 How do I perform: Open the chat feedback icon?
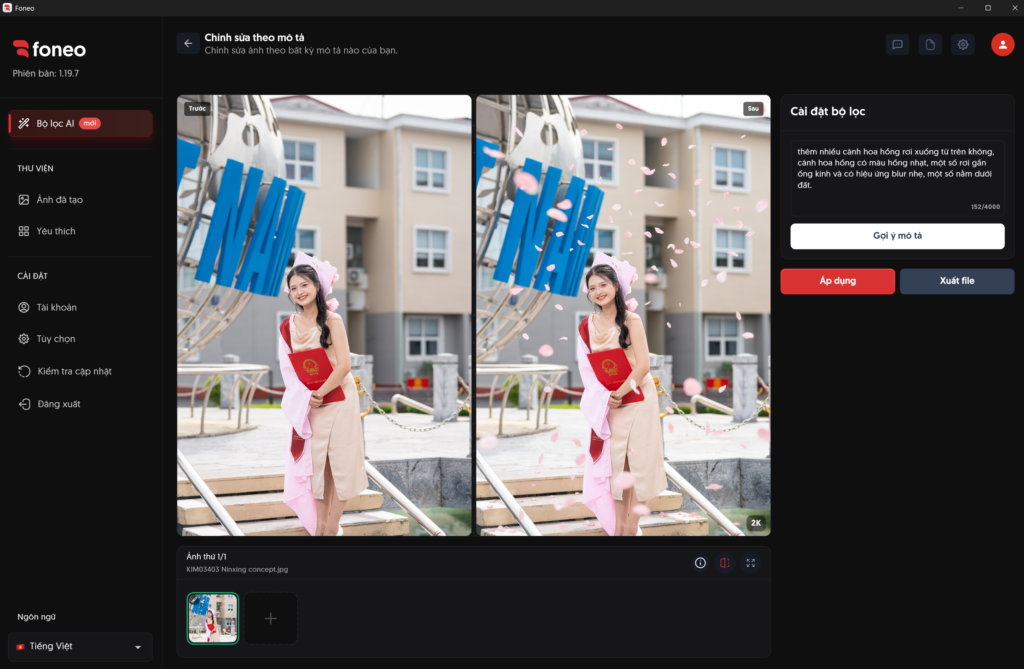point(897,44)
